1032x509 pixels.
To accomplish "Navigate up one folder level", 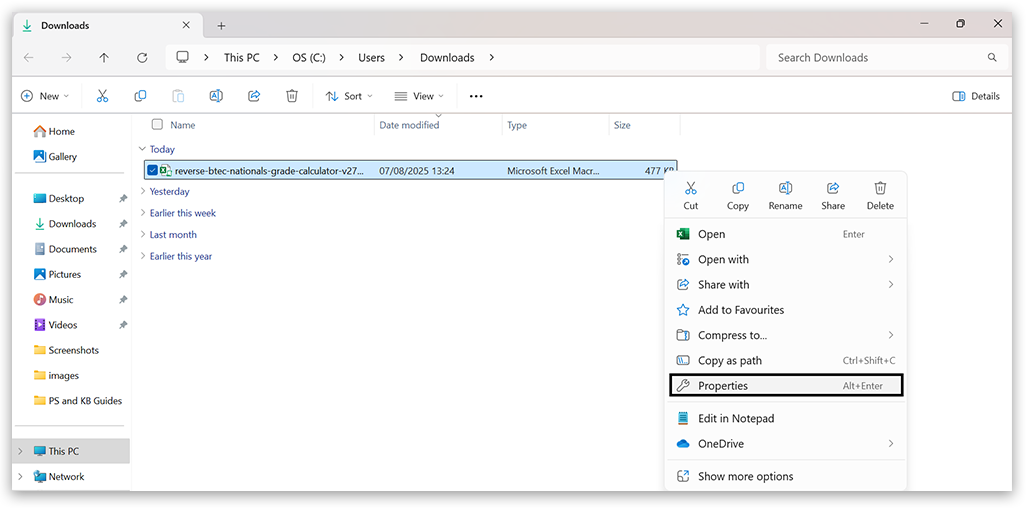I will [104, 58].
